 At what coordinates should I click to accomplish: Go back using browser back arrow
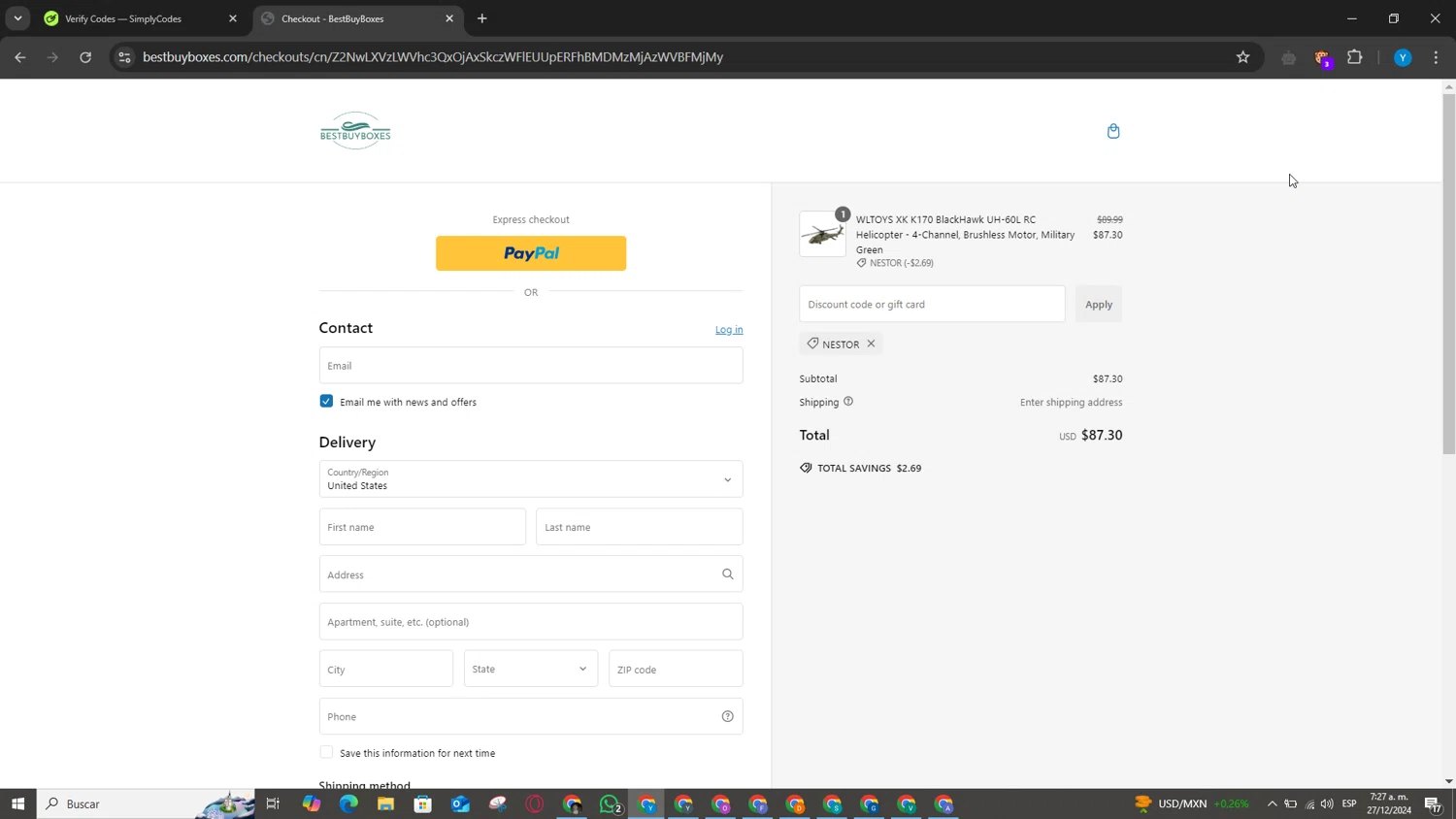(x=20, y=57)
